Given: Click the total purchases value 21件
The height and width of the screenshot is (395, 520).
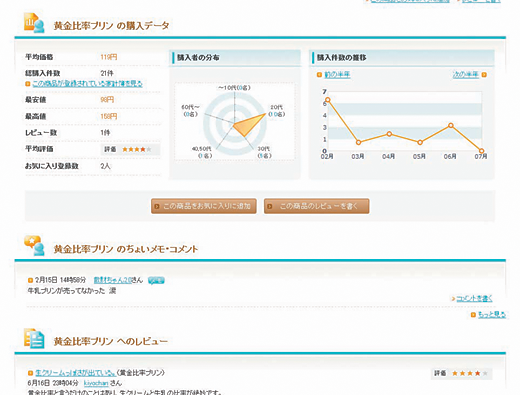Looking at the screenshot, I should pos(107,73).
